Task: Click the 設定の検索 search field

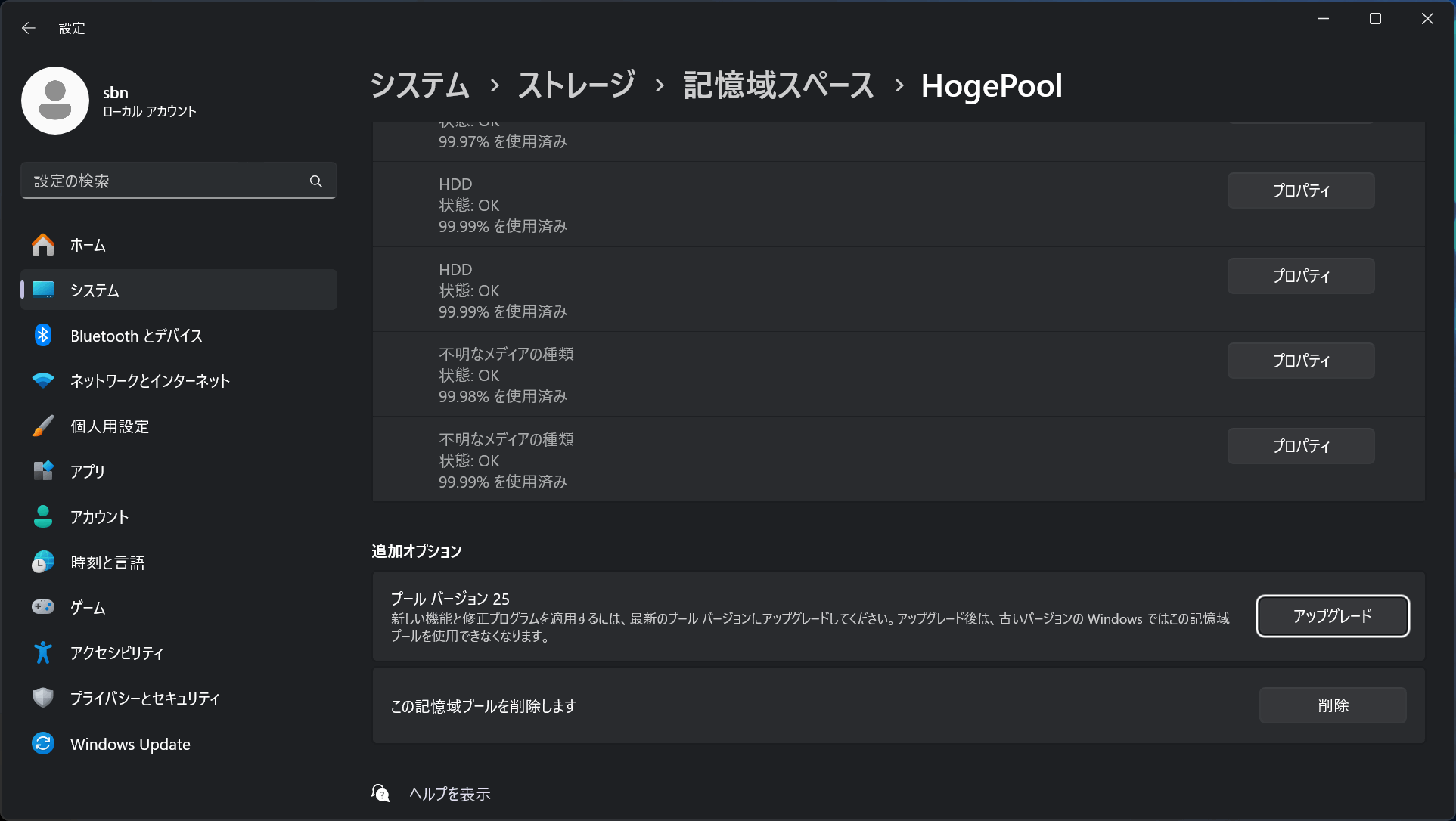Action: (x=179, y=180)
